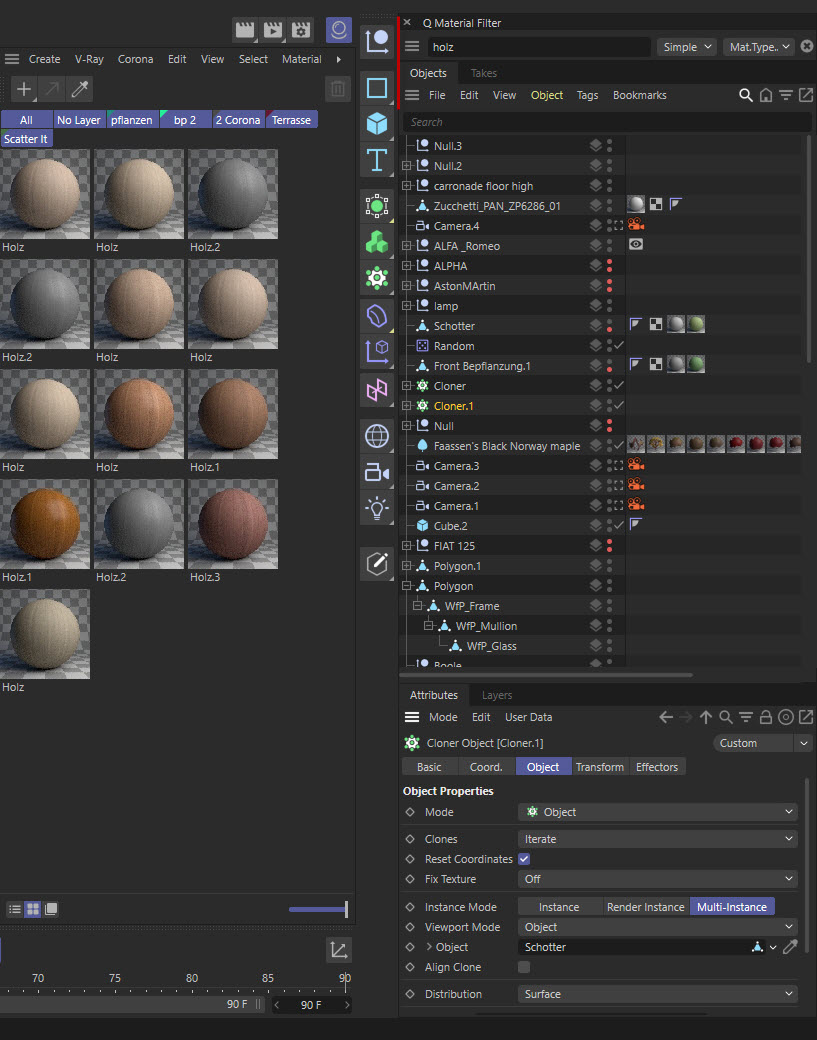Open the Tags menu in Objects manager
This screenshot has height=1040, width=817.
587,95
